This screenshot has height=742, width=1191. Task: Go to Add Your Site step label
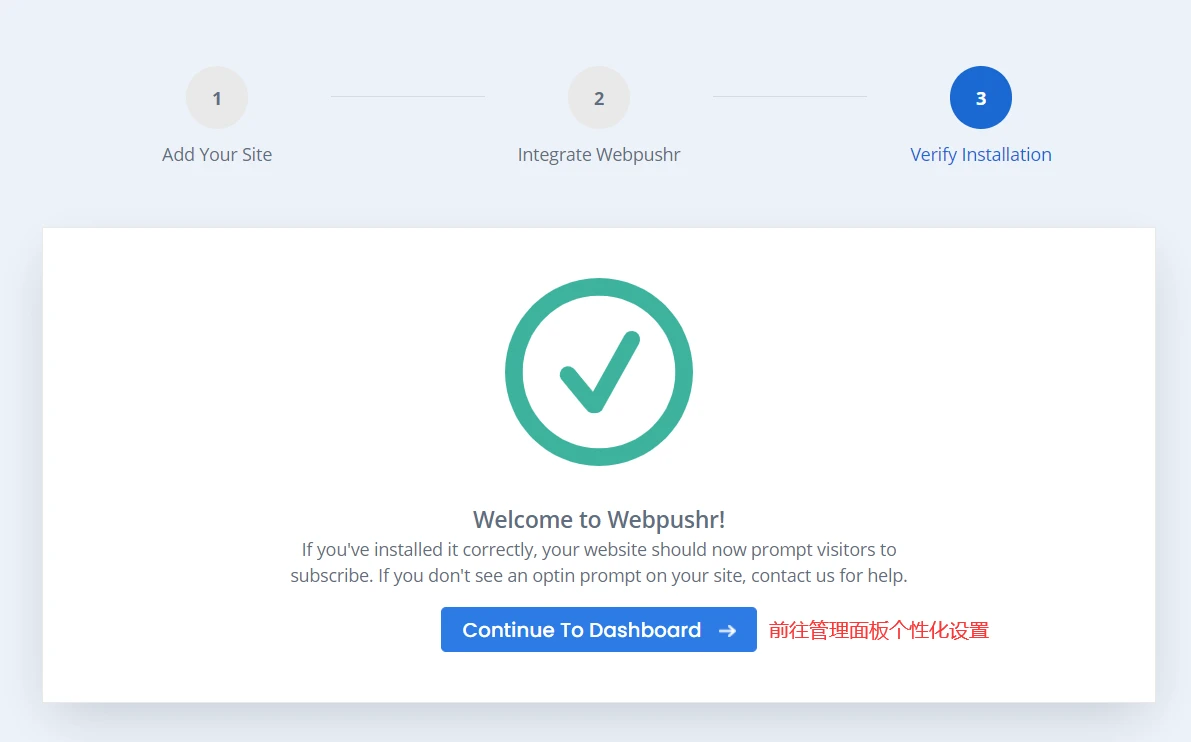tap(216, 154)
